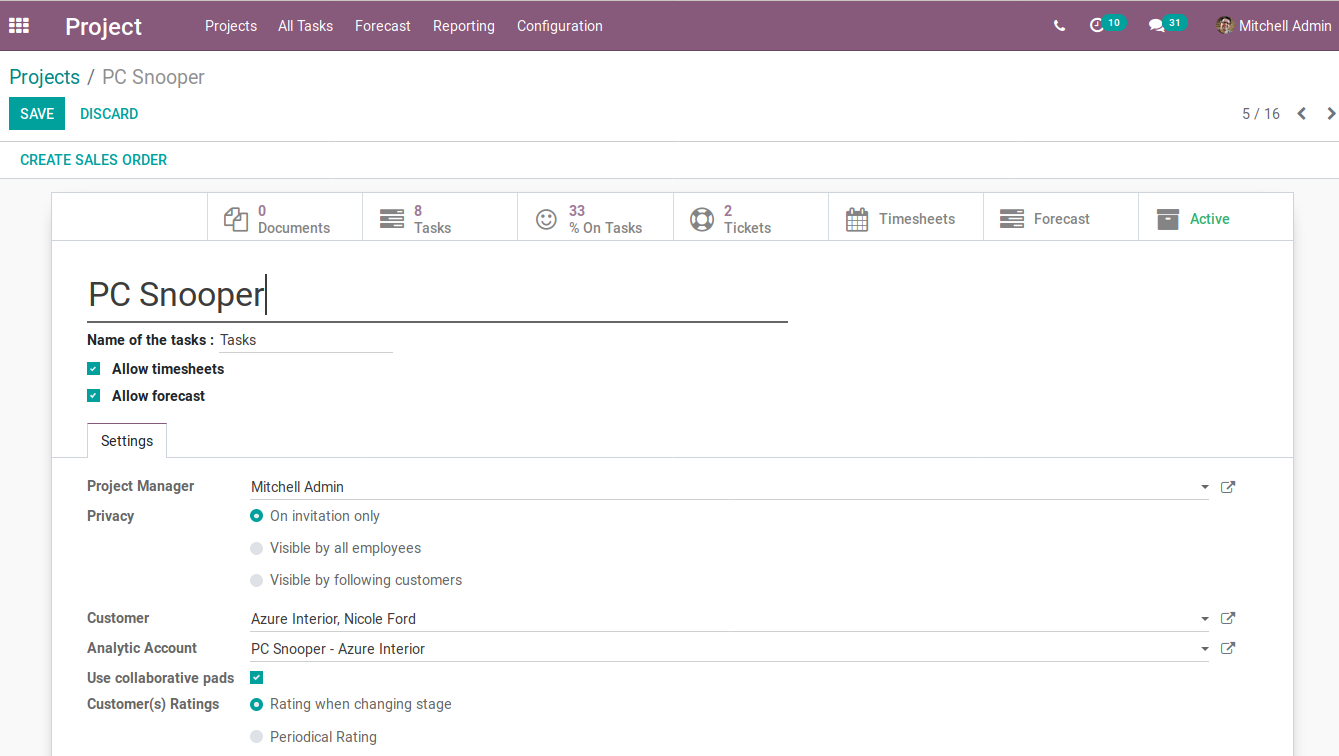Open the Forecast stat icon
Viewport: 1339px width, 756px height.
click(x=1012, y=219)
